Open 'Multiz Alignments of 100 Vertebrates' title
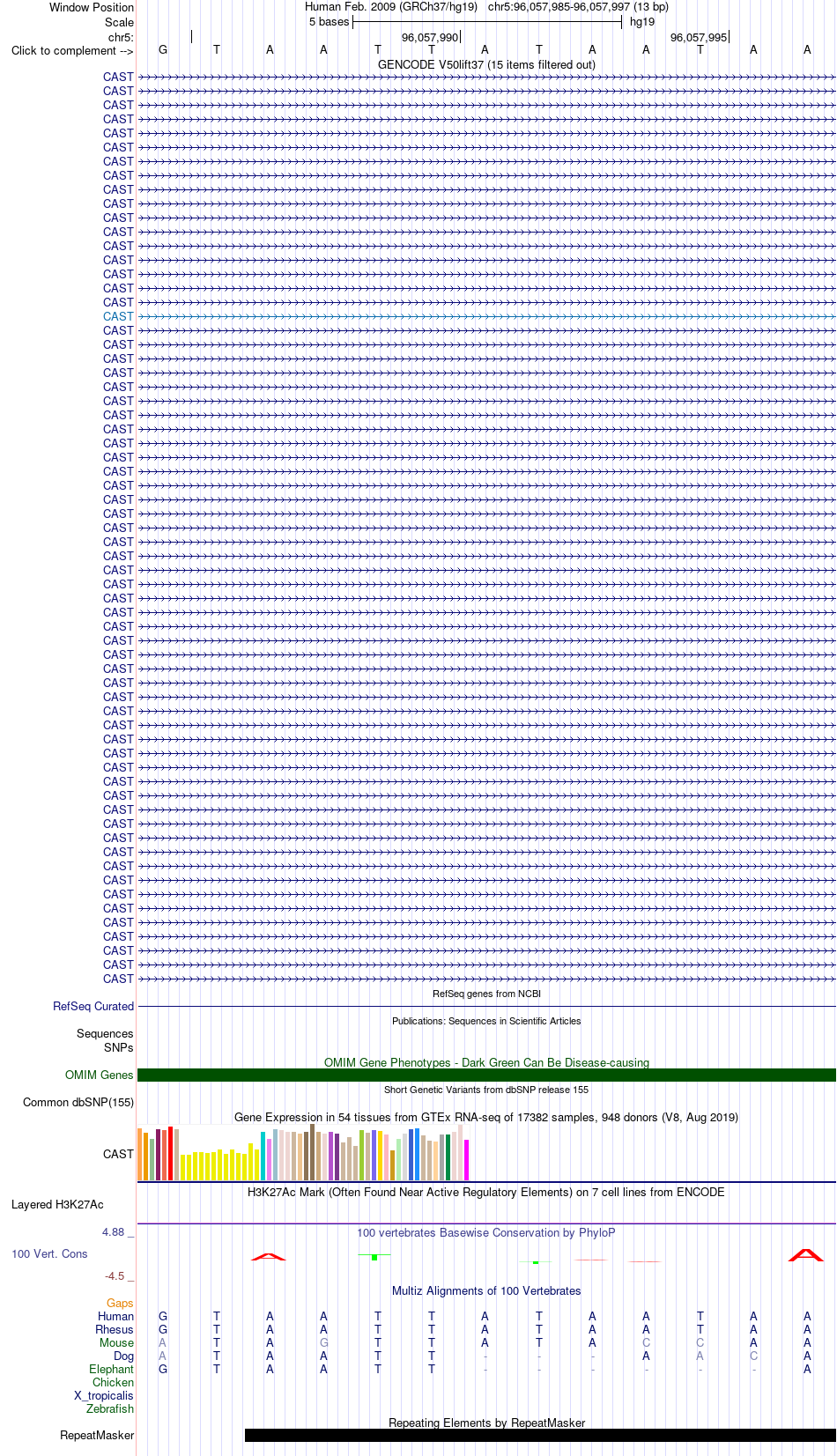 click(486, 1290)
